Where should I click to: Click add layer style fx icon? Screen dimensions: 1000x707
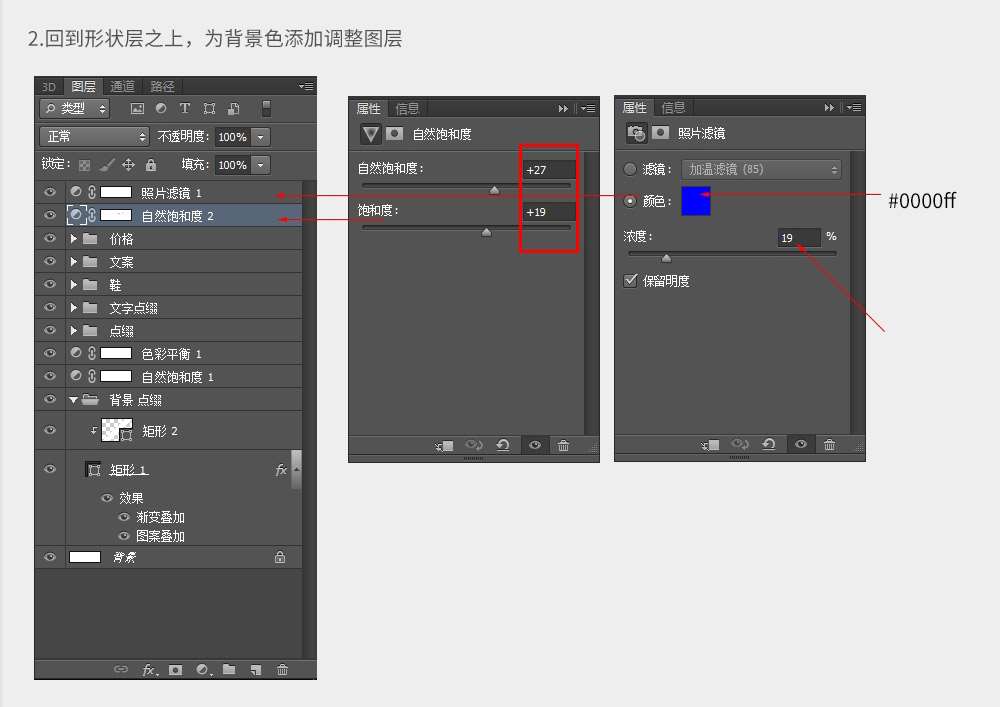click(x=150, y=670)
